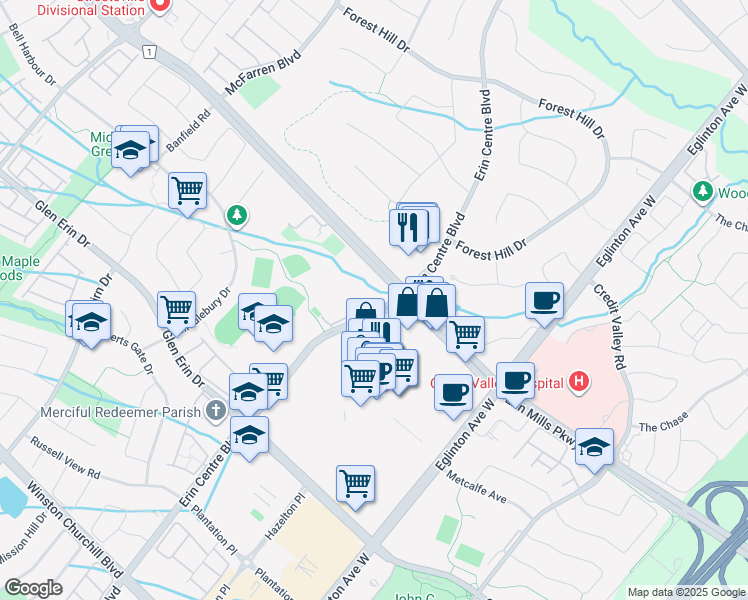Click the green tree pin at the right edge
The image size is (748, 600).
703,192
